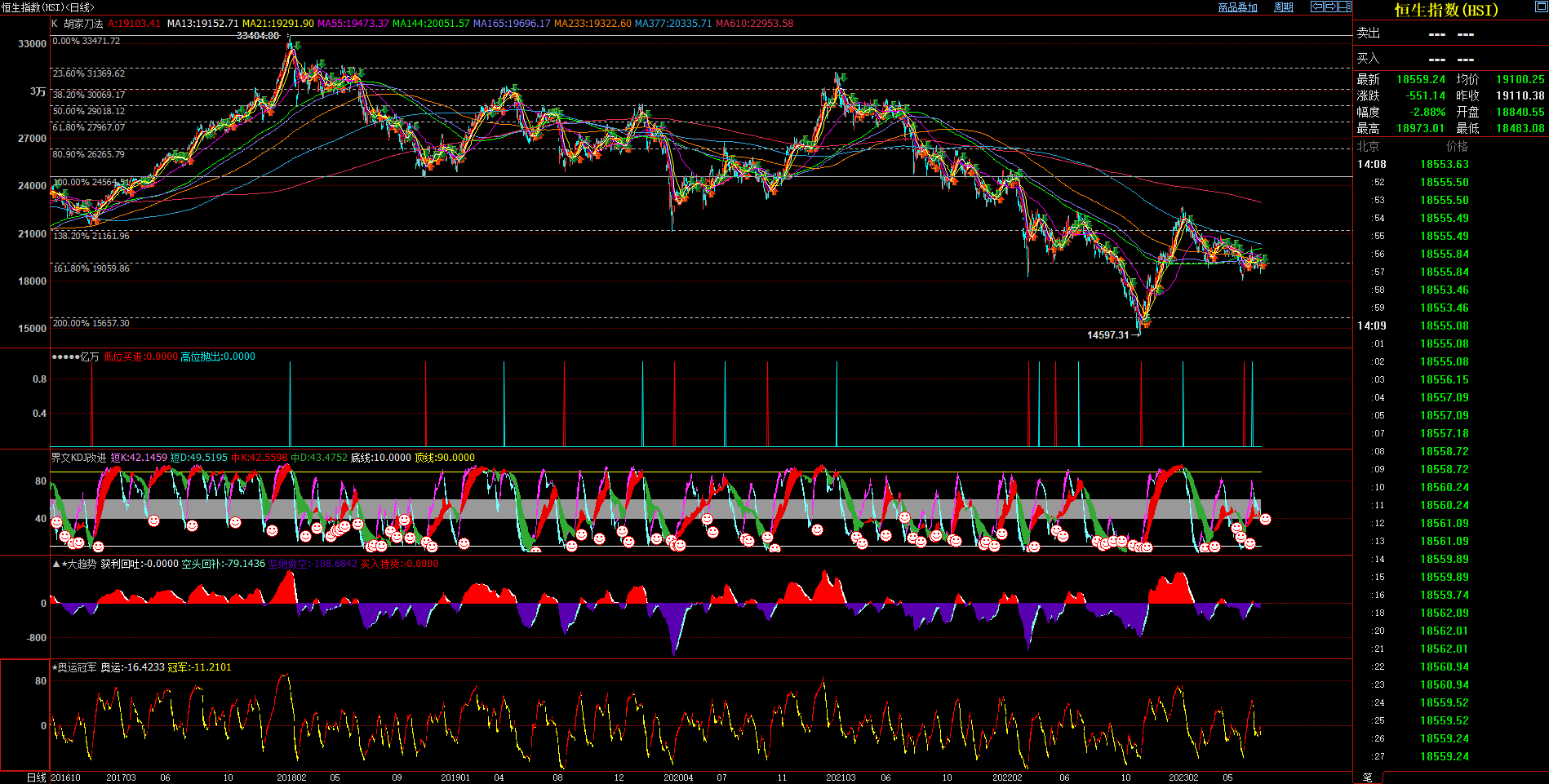Toggle the split panel layout icon
Image resolution: width=1549 pixels, height=784 pixels.
tap(1344, 7)
